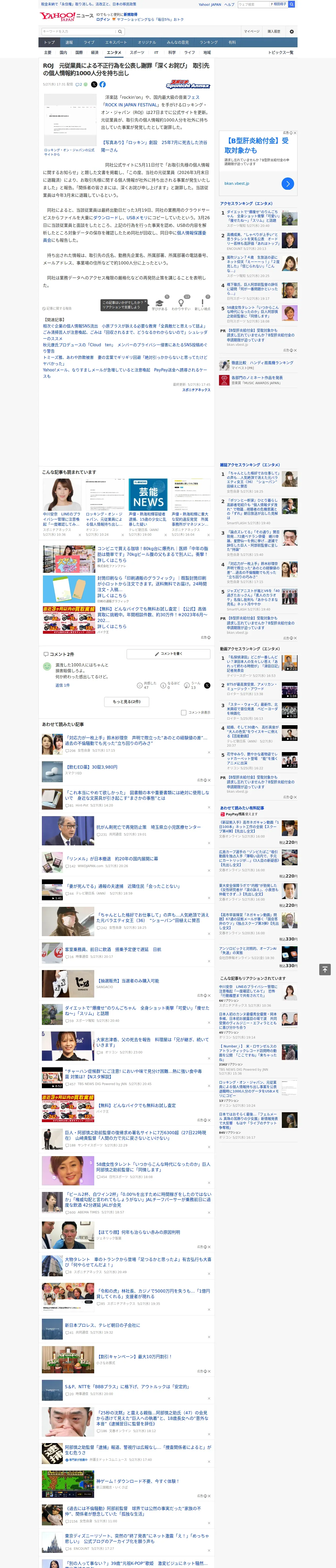The width and height of the screenshot is (336, 1568).
Task: Open the ランキング navigation tab
Action: 209,43
